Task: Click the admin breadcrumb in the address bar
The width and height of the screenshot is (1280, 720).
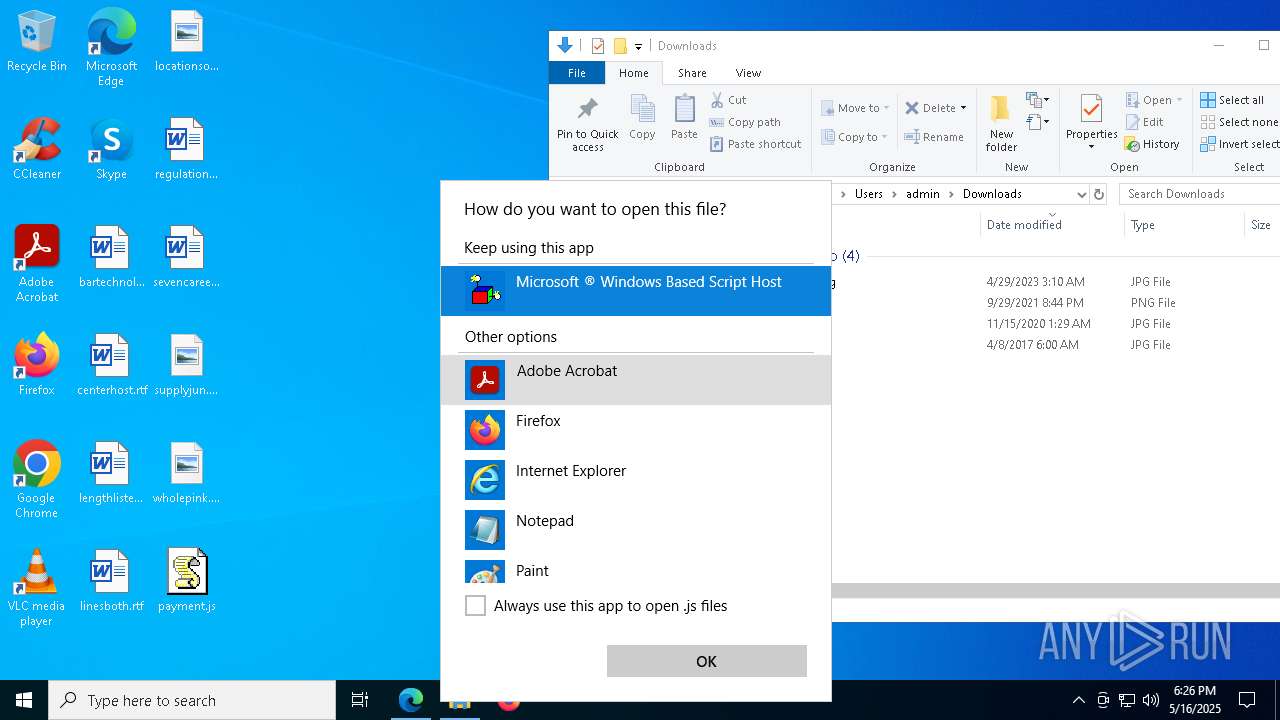Action: (x=923, y=194)
